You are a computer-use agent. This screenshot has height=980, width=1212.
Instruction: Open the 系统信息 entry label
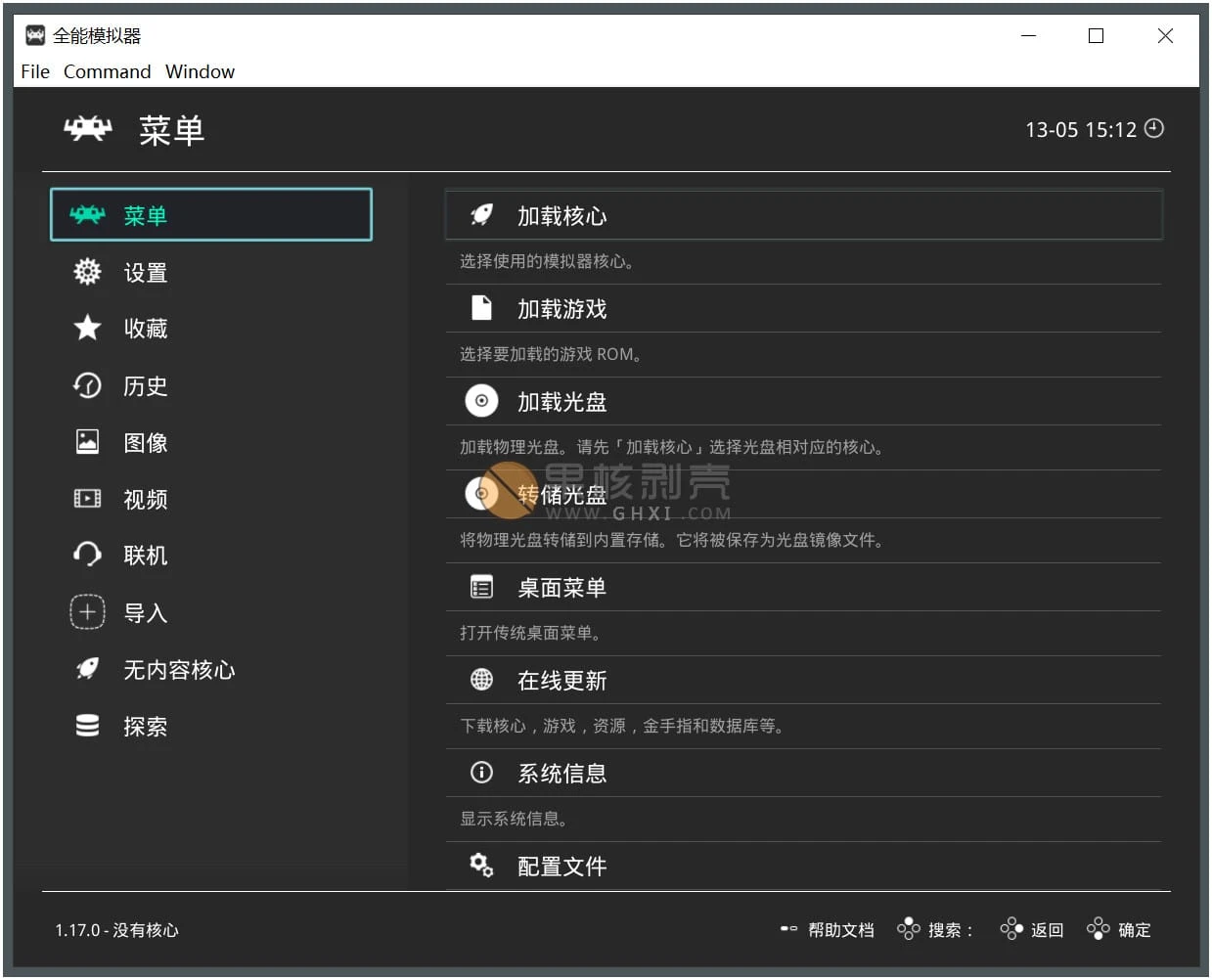pos(562,773)
